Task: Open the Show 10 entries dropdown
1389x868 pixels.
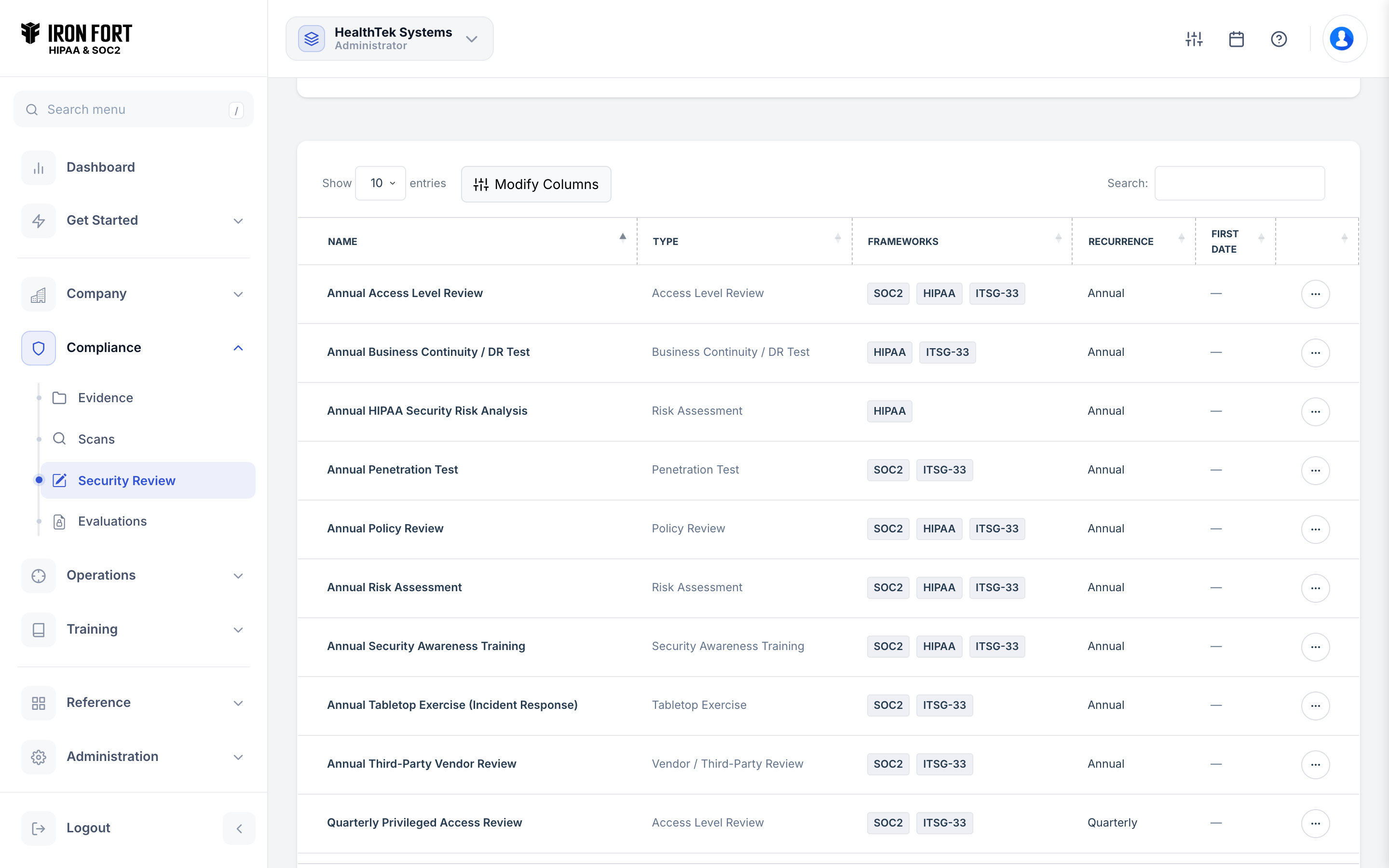Action: pyautogui.click(x=381, y=183)
